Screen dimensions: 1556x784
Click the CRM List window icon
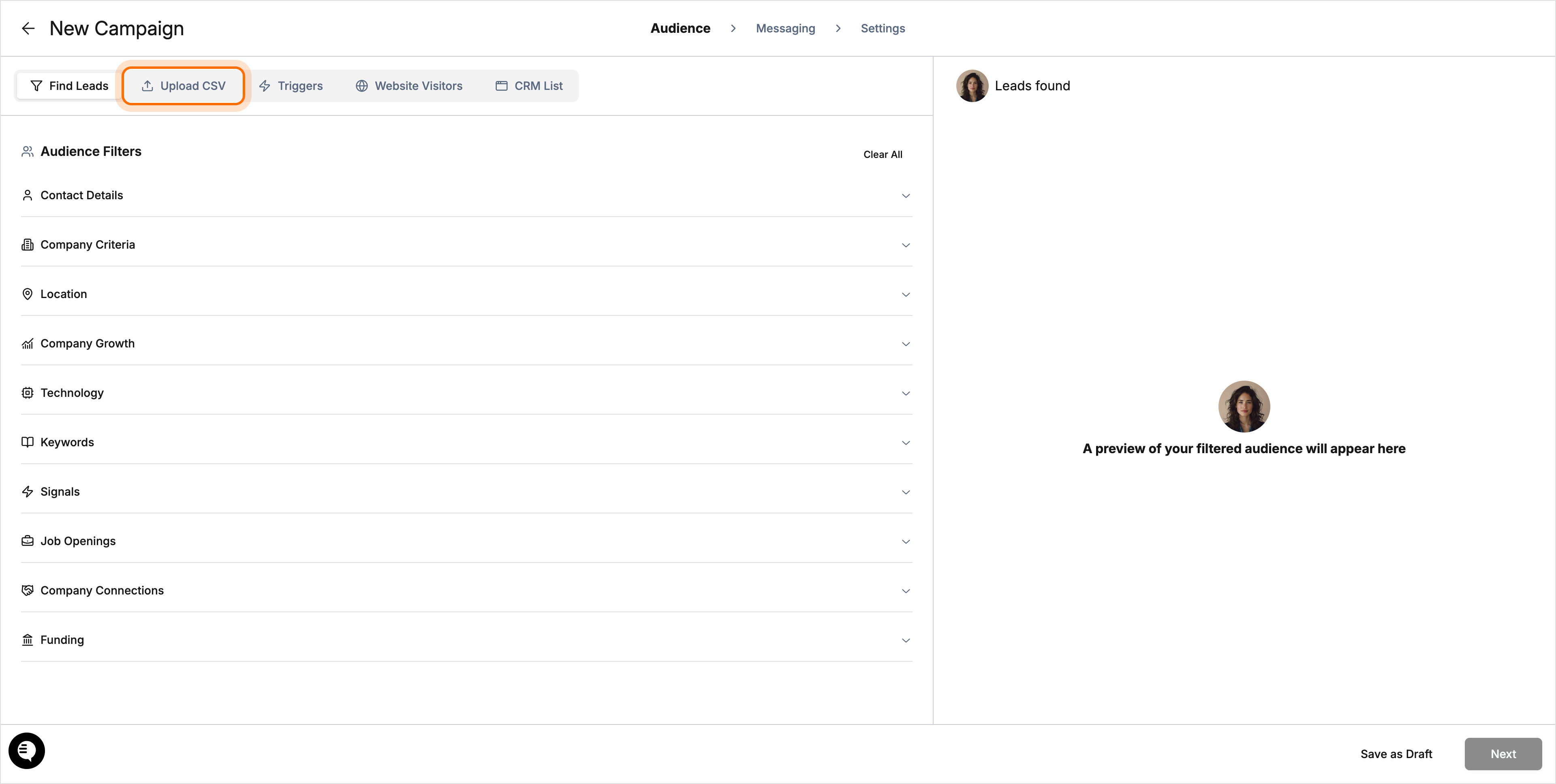(x=501, y=86)
